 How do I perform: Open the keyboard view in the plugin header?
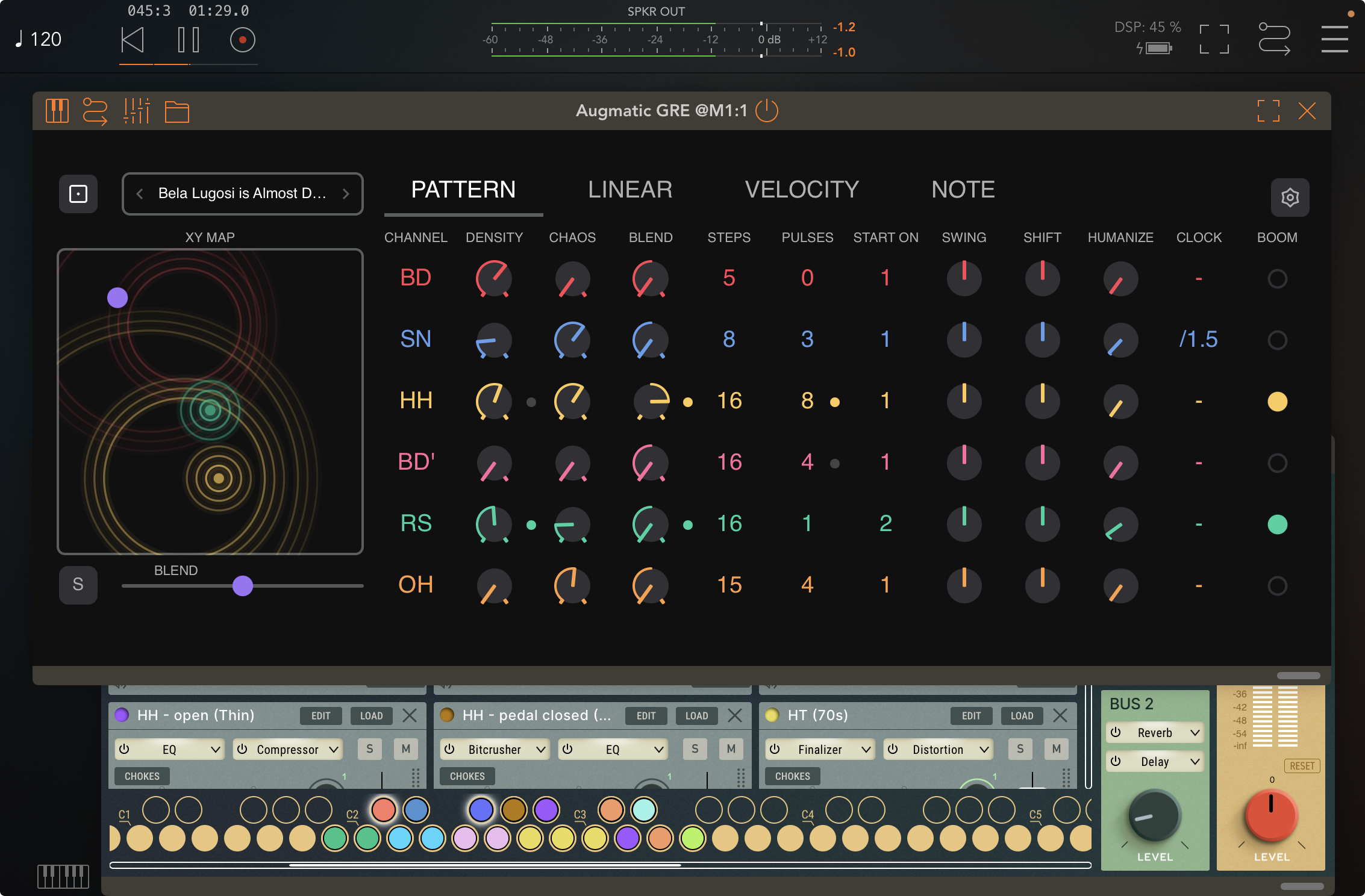pos(57,111)
